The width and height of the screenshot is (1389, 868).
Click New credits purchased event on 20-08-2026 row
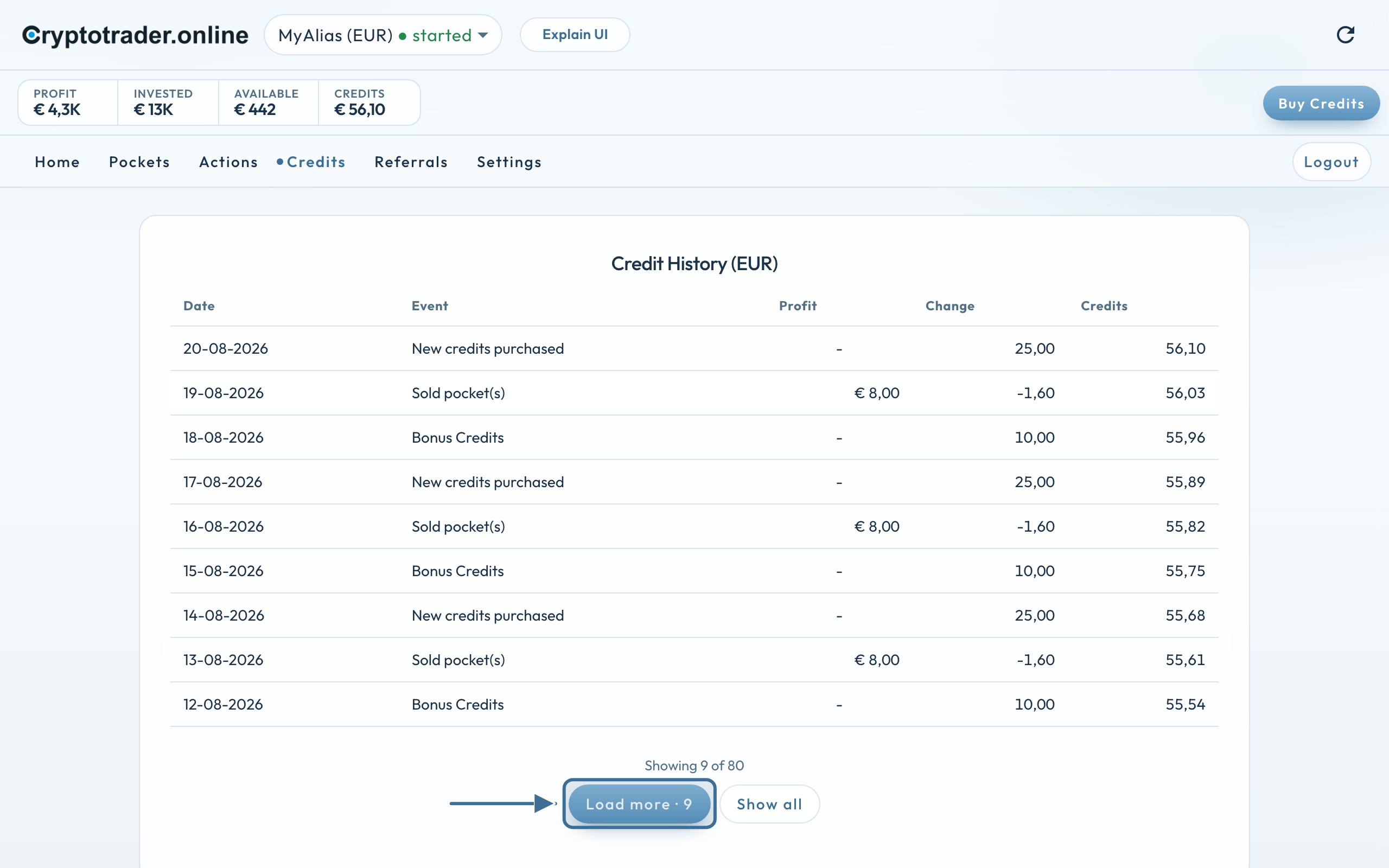[x=487, y=349]
